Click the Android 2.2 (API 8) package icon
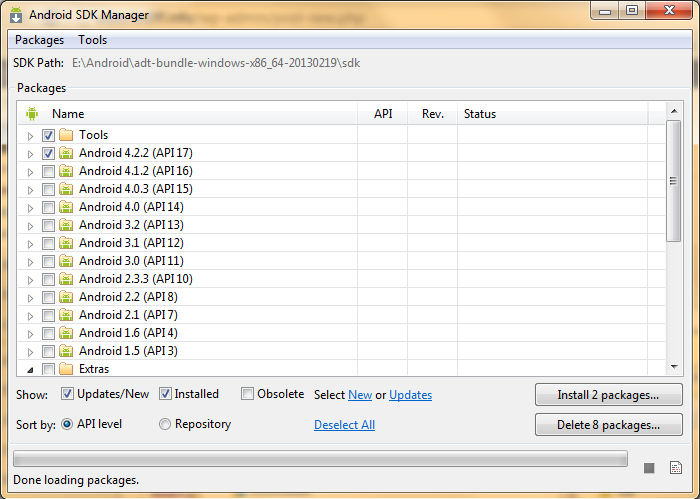The image size is (700, 499). coord(66,297)
